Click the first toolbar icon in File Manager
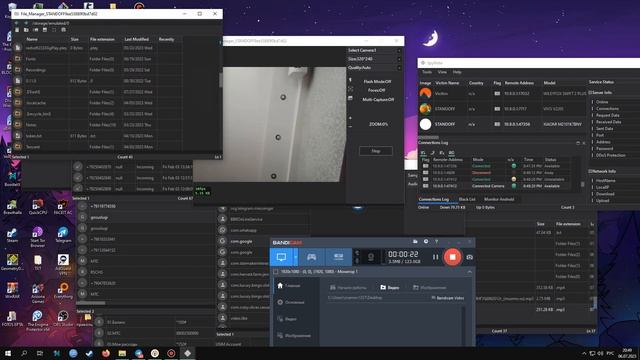Screen dimensions: 640x360 tap(17, 30)
